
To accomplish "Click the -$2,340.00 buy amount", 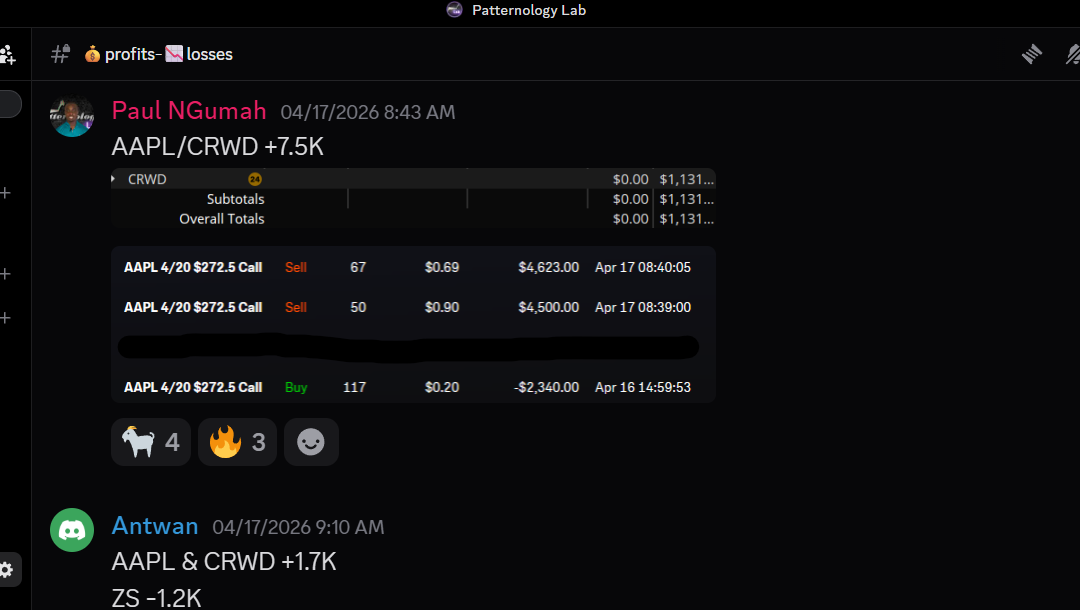I will click(x=546, y=387).
